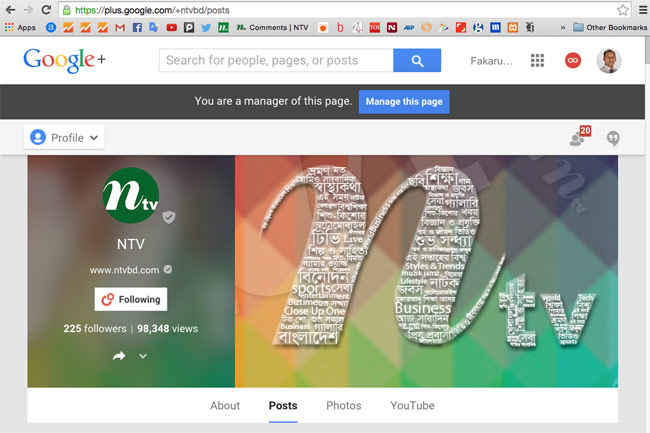Open the Apps shortcut in bookmarks bar
The width and height of the screenshot is (650, 433).
click(20, 27)
